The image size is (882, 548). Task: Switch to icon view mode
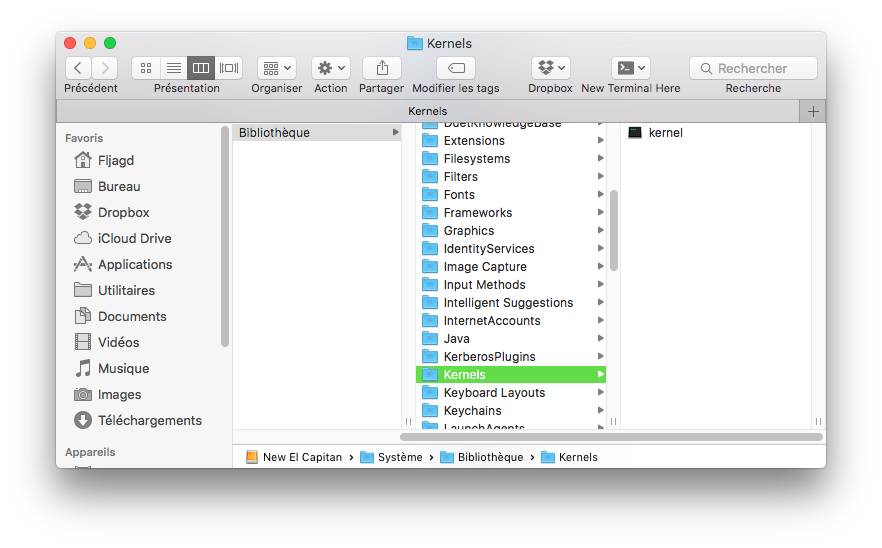coord(146,68)
